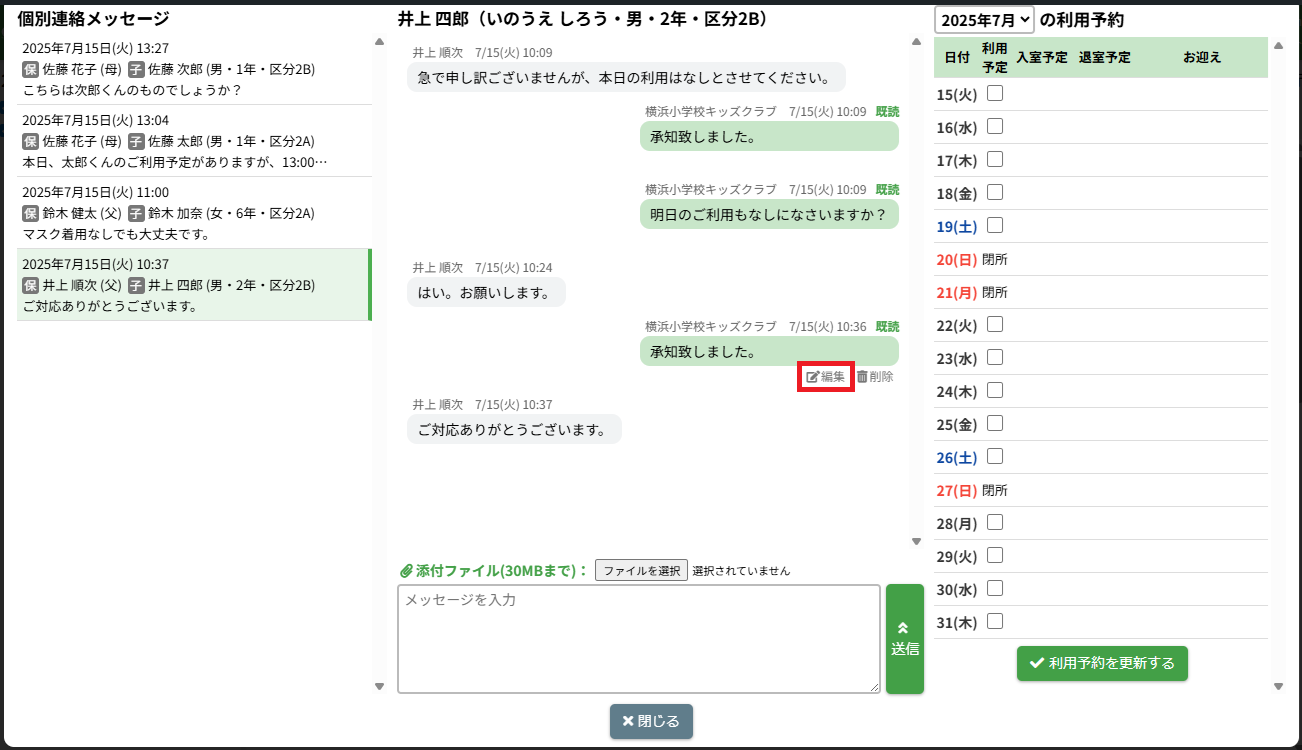Open the 2025年7月 month dropdown
This screenshot has height=750, width=1302.
tap(984, 19)
